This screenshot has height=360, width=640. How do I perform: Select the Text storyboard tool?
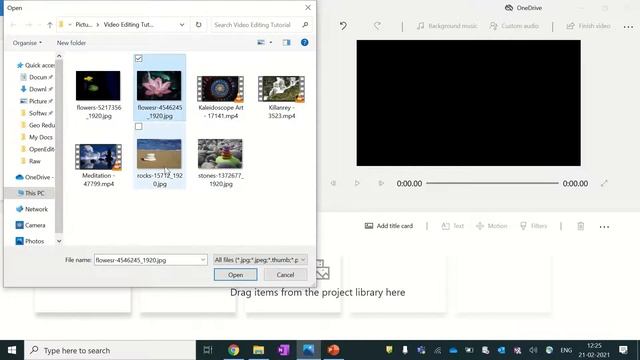[x=453, y=226]
